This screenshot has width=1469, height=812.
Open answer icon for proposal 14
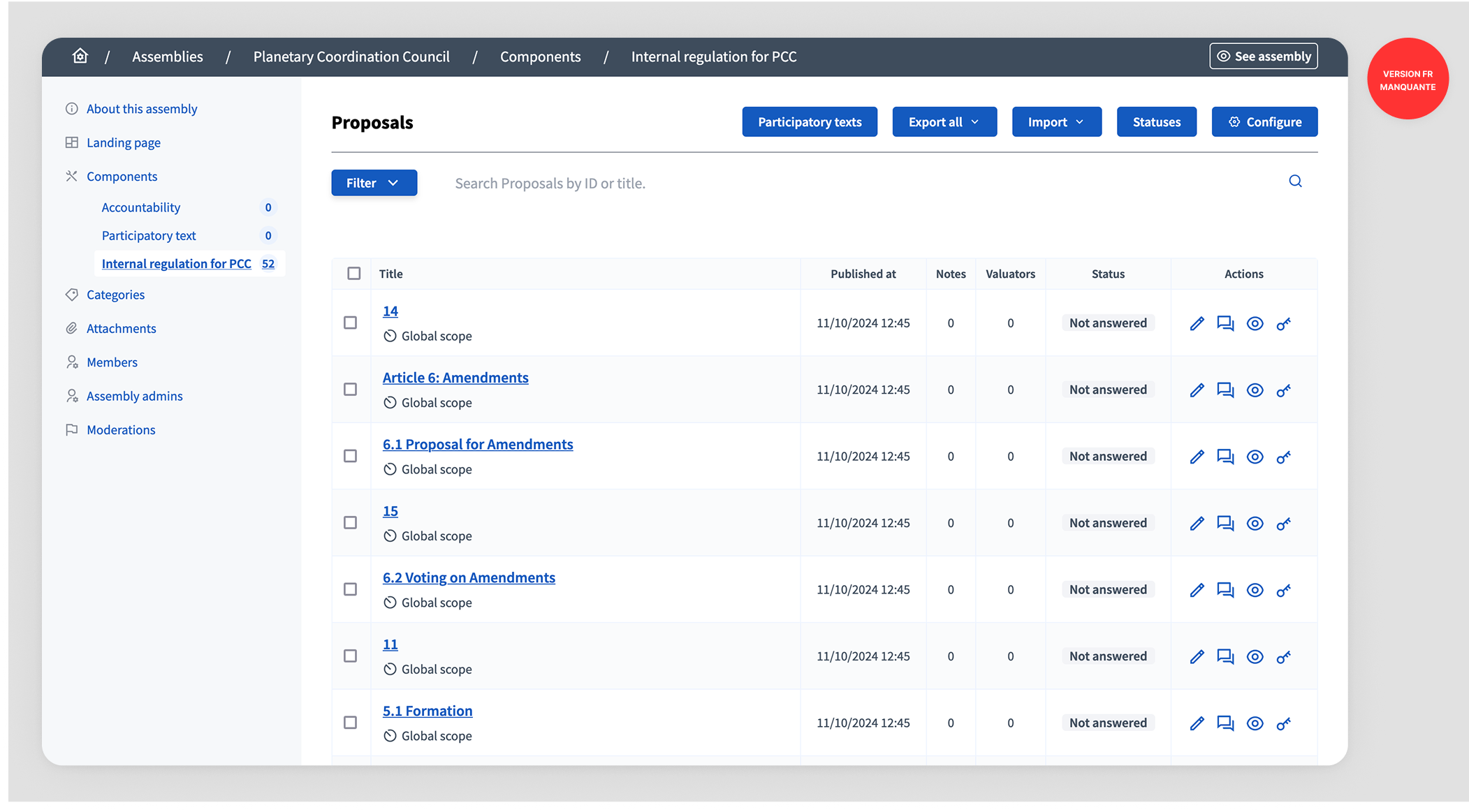pos(1225,323)
